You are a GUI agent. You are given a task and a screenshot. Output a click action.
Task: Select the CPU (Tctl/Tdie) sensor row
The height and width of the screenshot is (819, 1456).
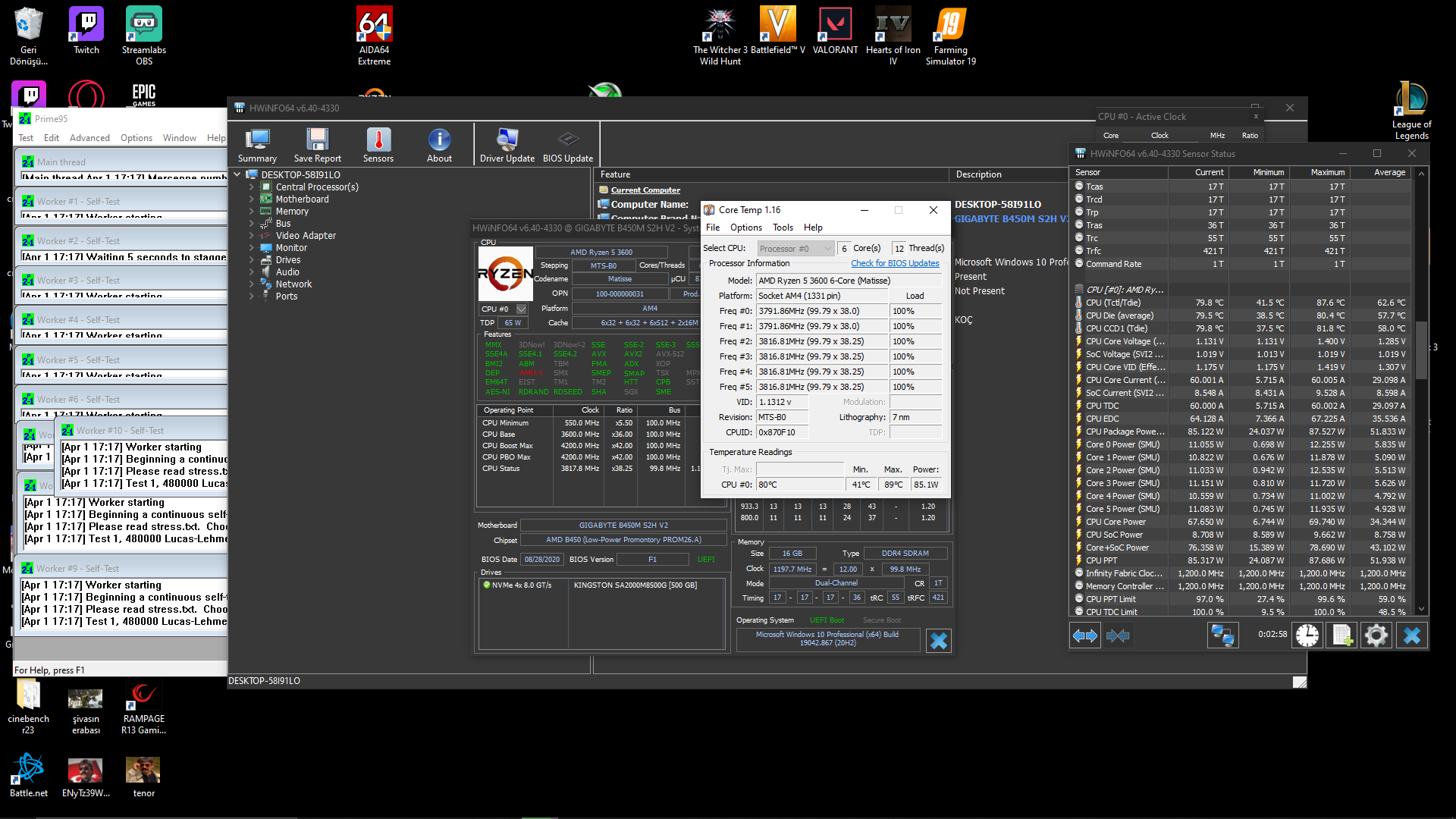[x=1241, y=303]
